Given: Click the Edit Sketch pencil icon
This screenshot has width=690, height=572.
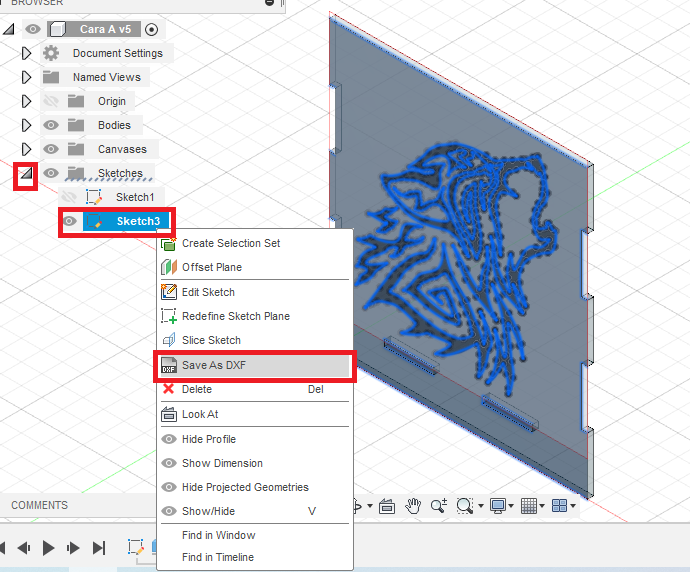Looking at the screenshot, I should point(169,292).
